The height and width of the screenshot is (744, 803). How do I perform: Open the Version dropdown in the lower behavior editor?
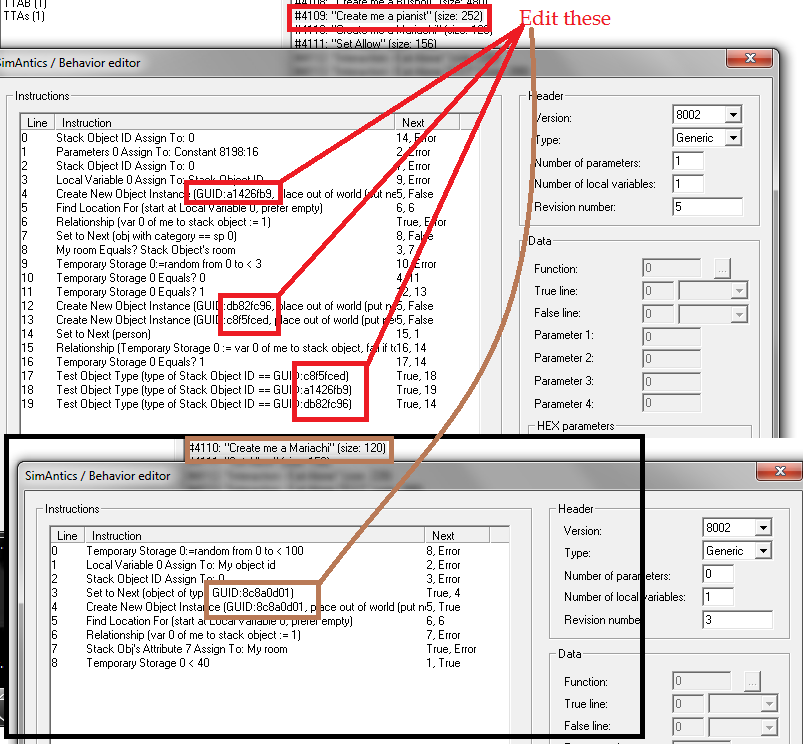[x=763, y=527]
